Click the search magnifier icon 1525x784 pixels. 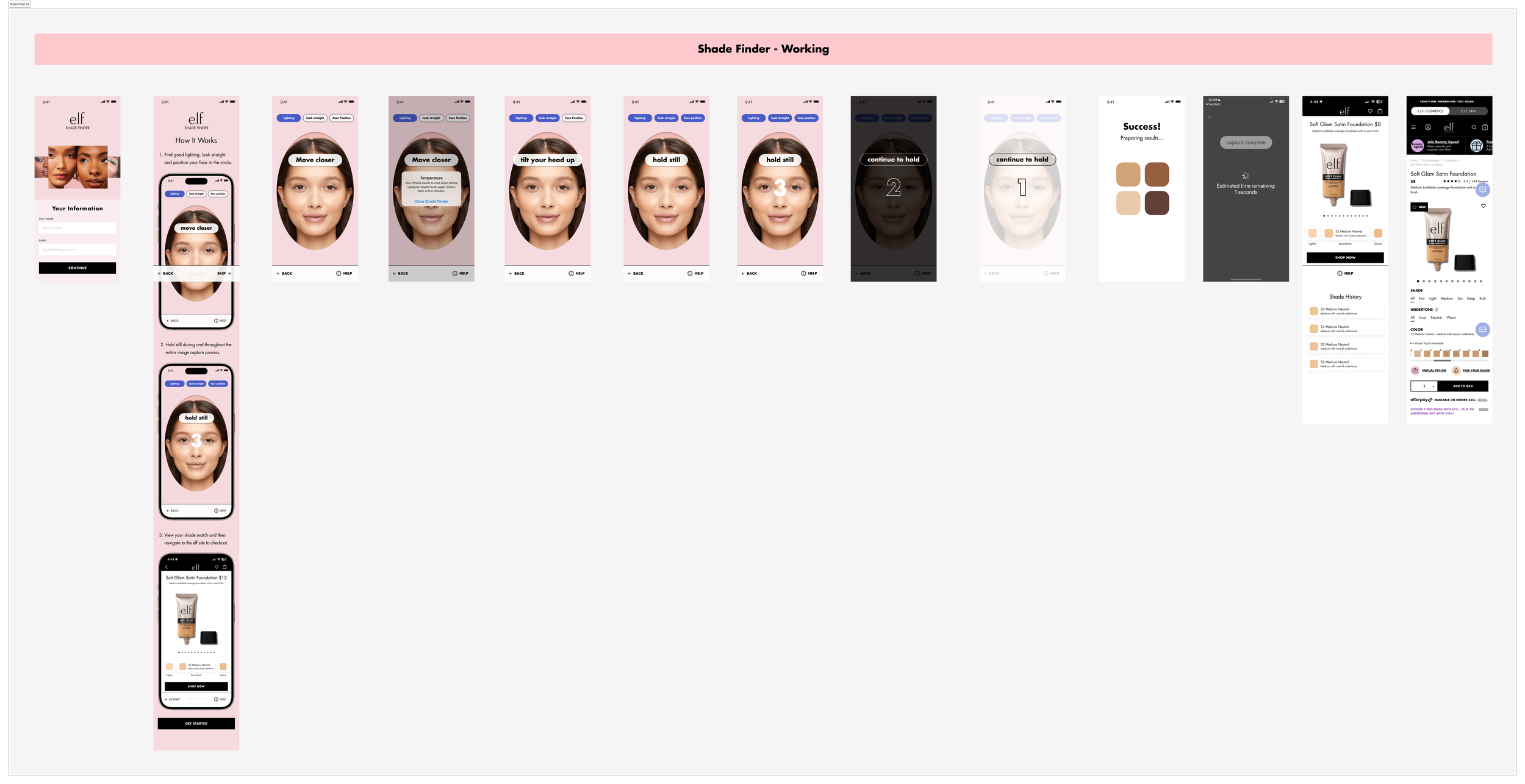click(x=1474, y=127)
